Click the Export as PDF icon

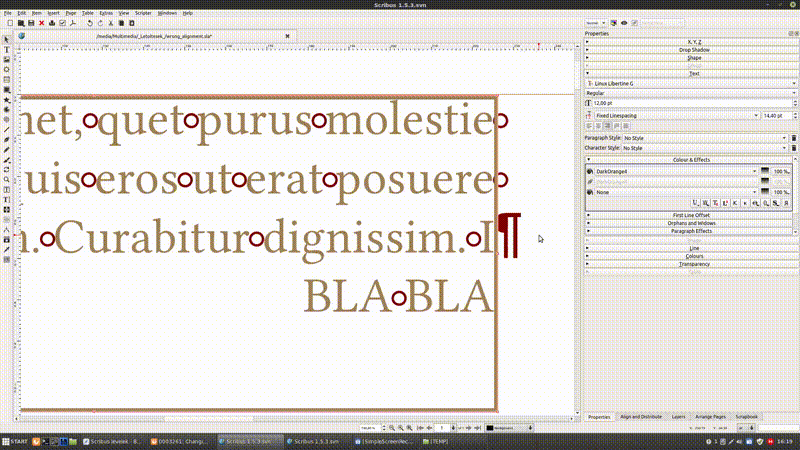[x=73, y=22]
